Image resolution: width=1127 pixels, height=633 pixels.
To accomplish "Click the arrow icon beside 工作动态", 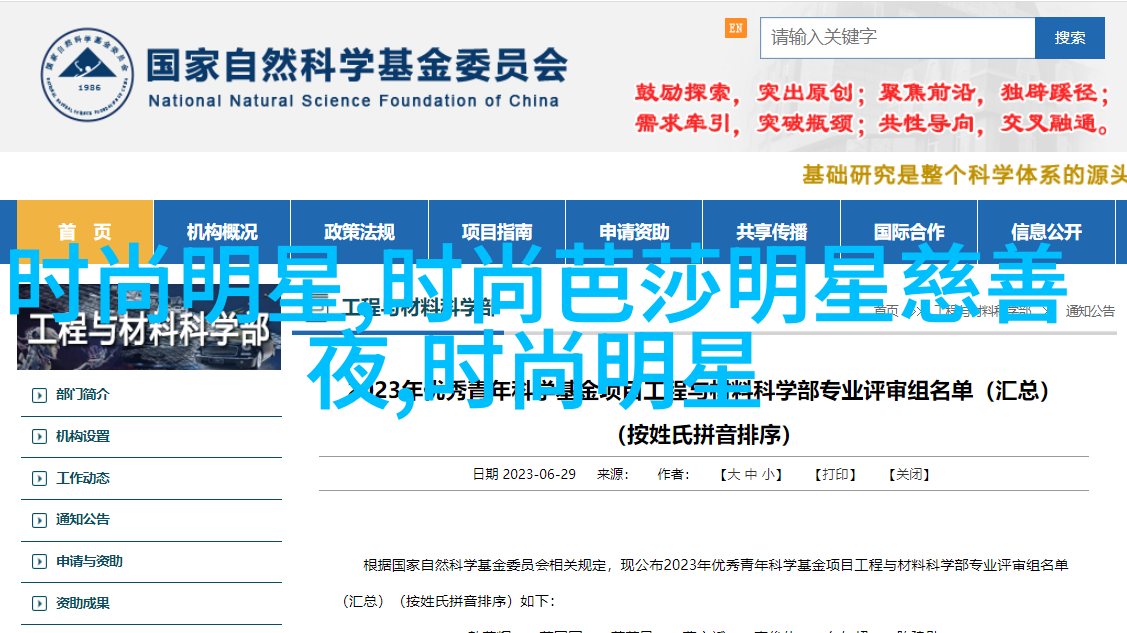I will click(39, 479).
